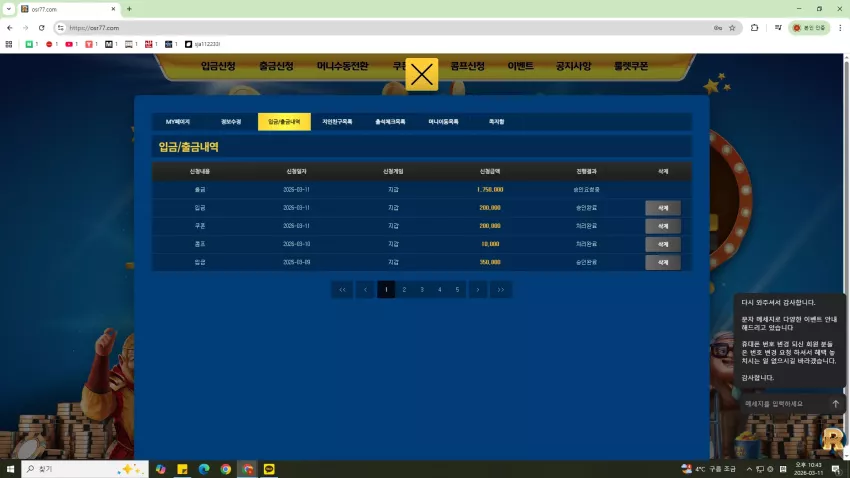Go to pagination page 2
Viewport: 850px width, 478px height.
[x=404, y=289]
